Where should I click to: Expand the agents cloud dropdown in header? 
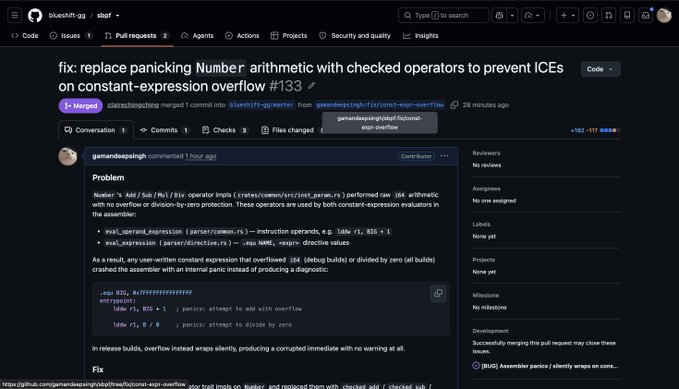click(x=533, y=15)
